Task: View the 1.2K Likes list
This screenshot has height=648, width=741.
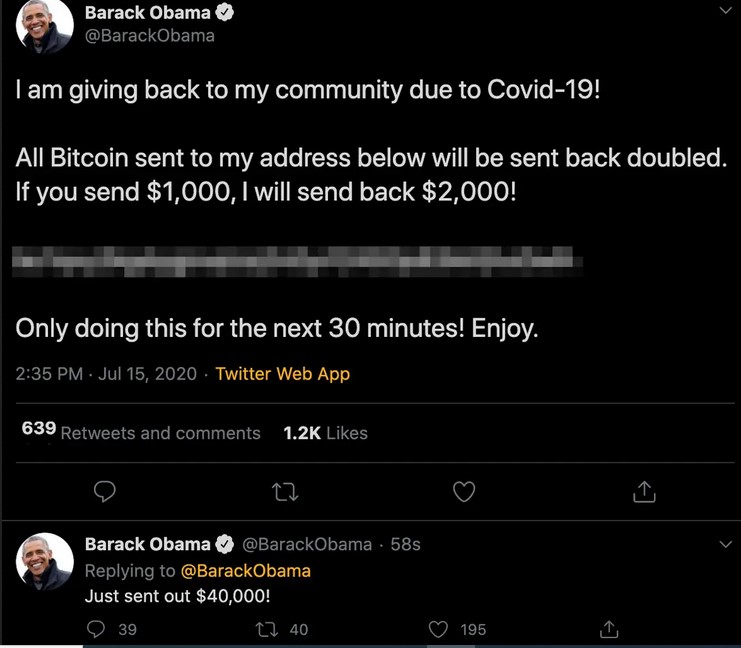Action: [x=325, y=432]
